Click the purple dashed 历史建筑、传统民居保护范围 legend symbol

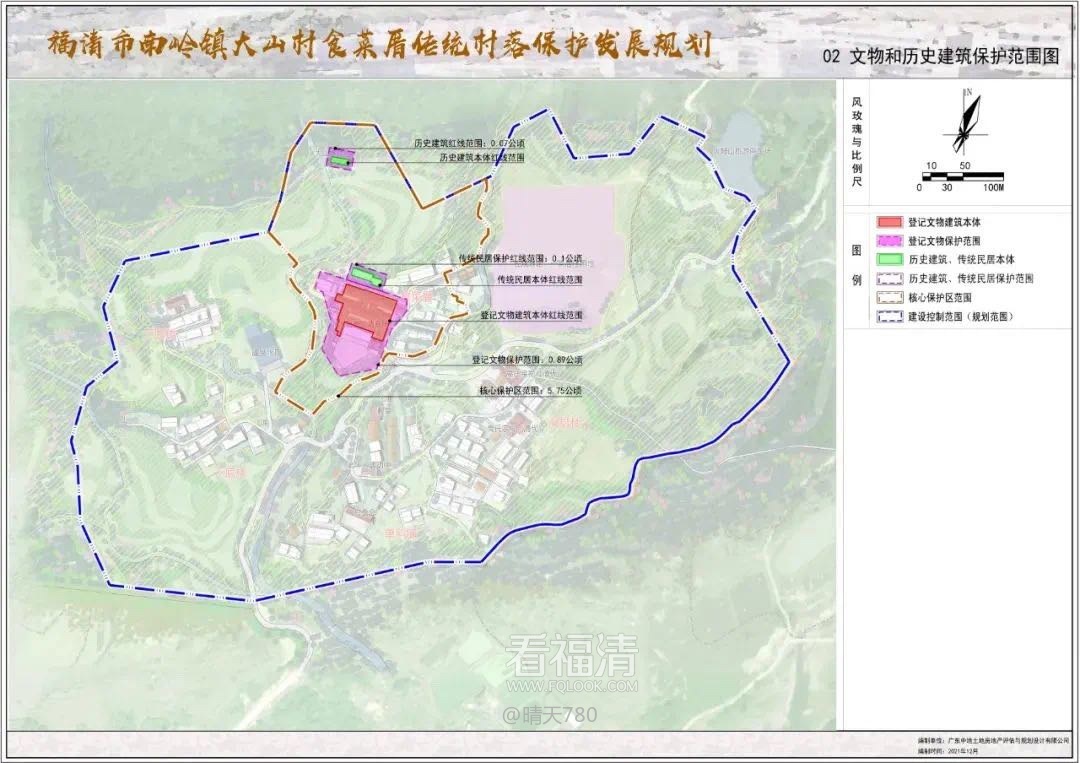click(x=890, y=278)
